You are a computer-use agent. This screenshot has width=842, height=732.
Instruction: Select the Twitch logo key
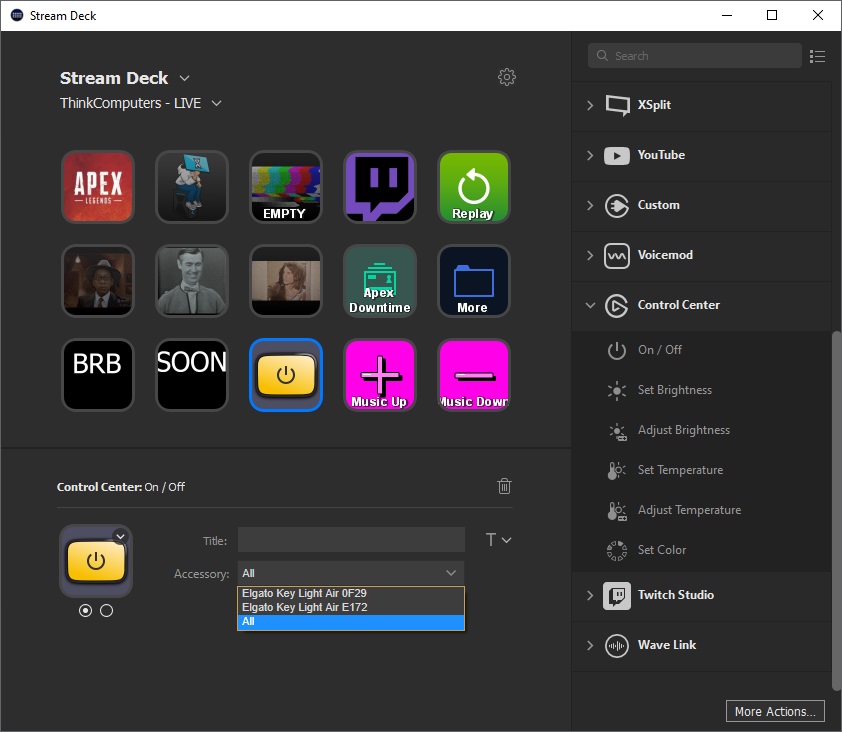coord(380,187)
